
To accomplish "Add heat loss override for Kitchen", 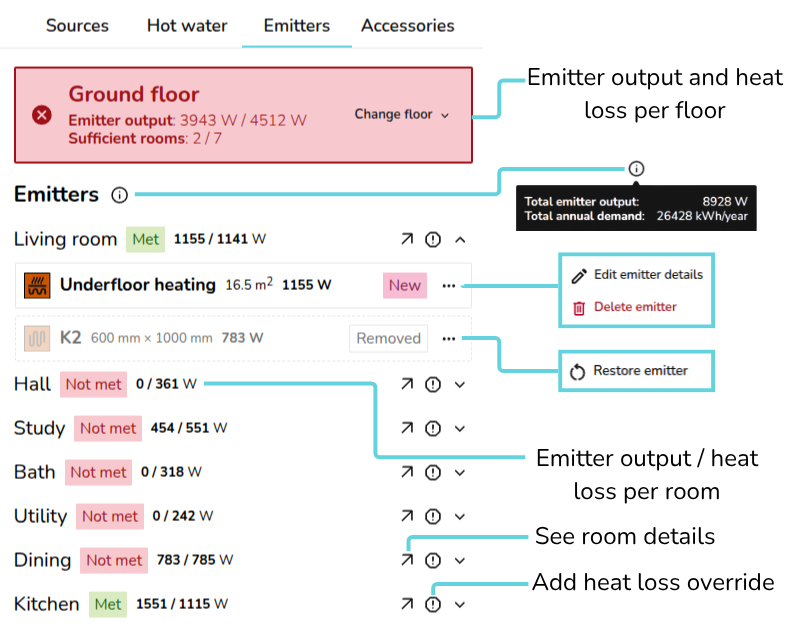I will (x=433, y=604).
